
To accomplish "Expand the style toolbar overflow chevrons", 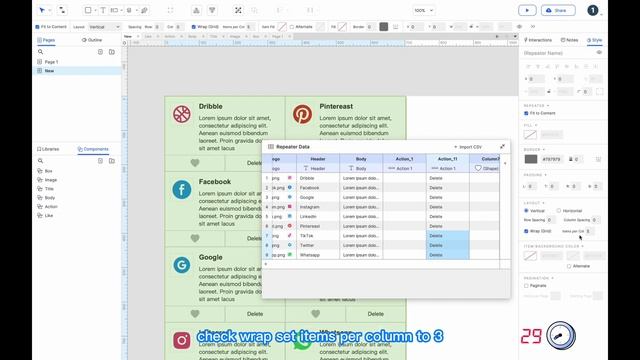I will click(533, 27).
